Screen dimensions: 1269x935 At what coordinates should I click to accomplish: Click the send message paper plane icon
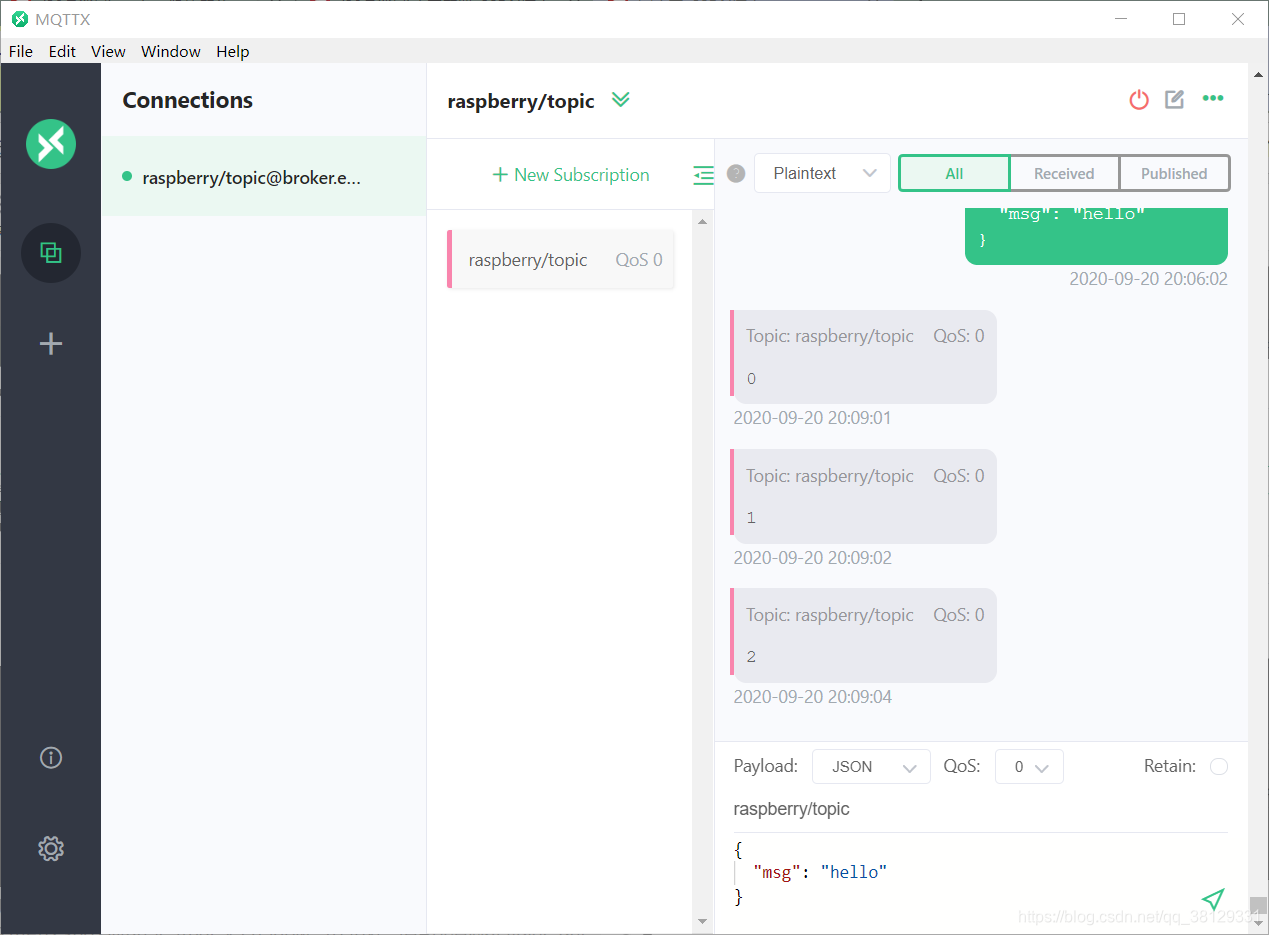(1213, 898)
